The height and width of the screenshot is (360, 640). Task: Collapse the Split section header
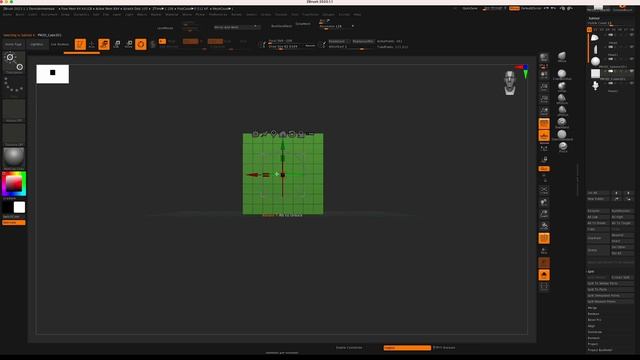click(591, 271)
